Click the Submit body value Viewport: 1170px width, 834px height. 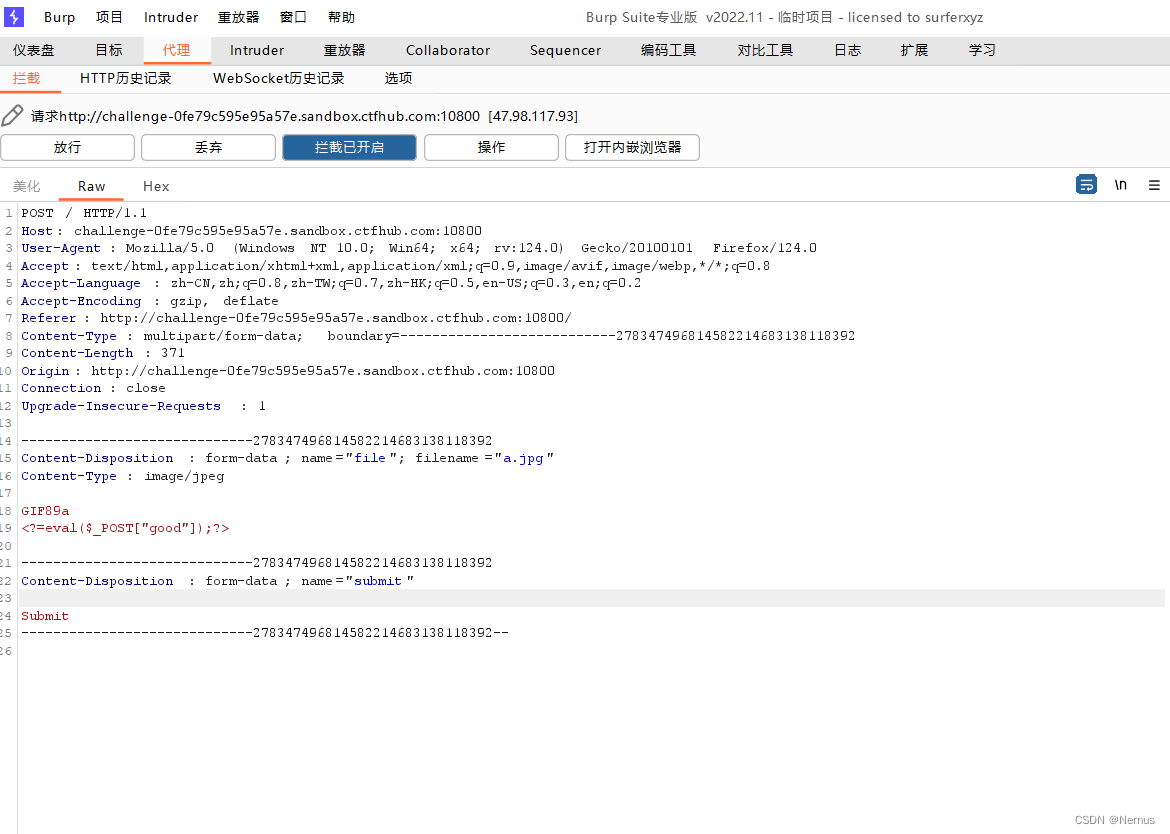click(45, 616)
